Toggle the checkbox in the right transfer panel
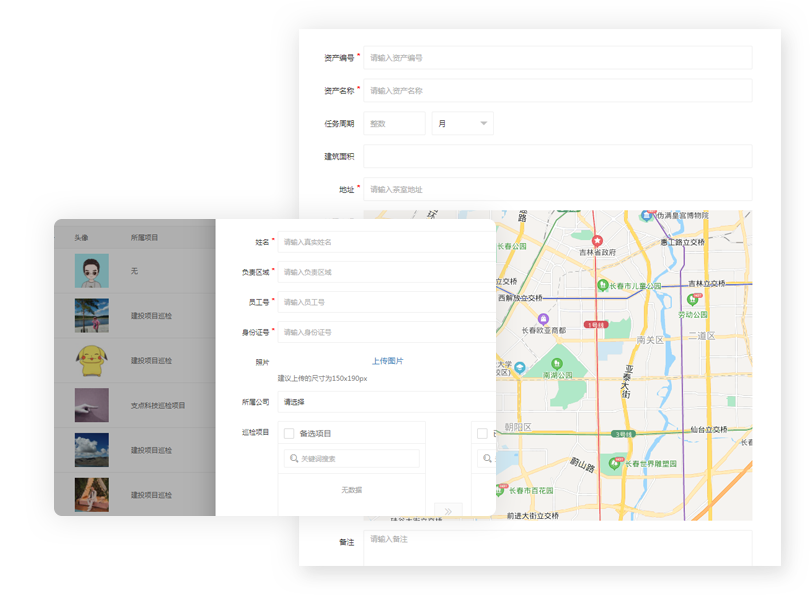Screen dimensions: 810x595 click(x=482, y=433)
